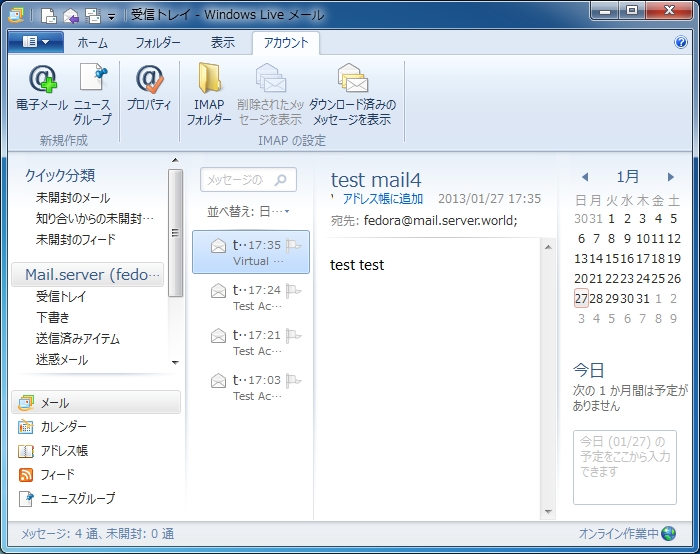Select 知り合いからの未開封 quick view
Screen dimensions: 700x554
coord(95,219)
